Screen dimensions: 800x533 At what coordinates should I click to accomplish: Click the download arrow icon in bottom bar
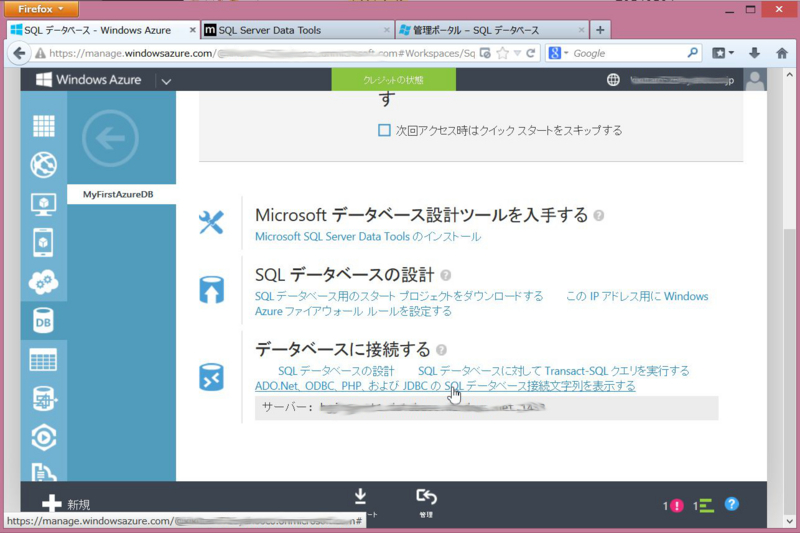pos(360,496)
